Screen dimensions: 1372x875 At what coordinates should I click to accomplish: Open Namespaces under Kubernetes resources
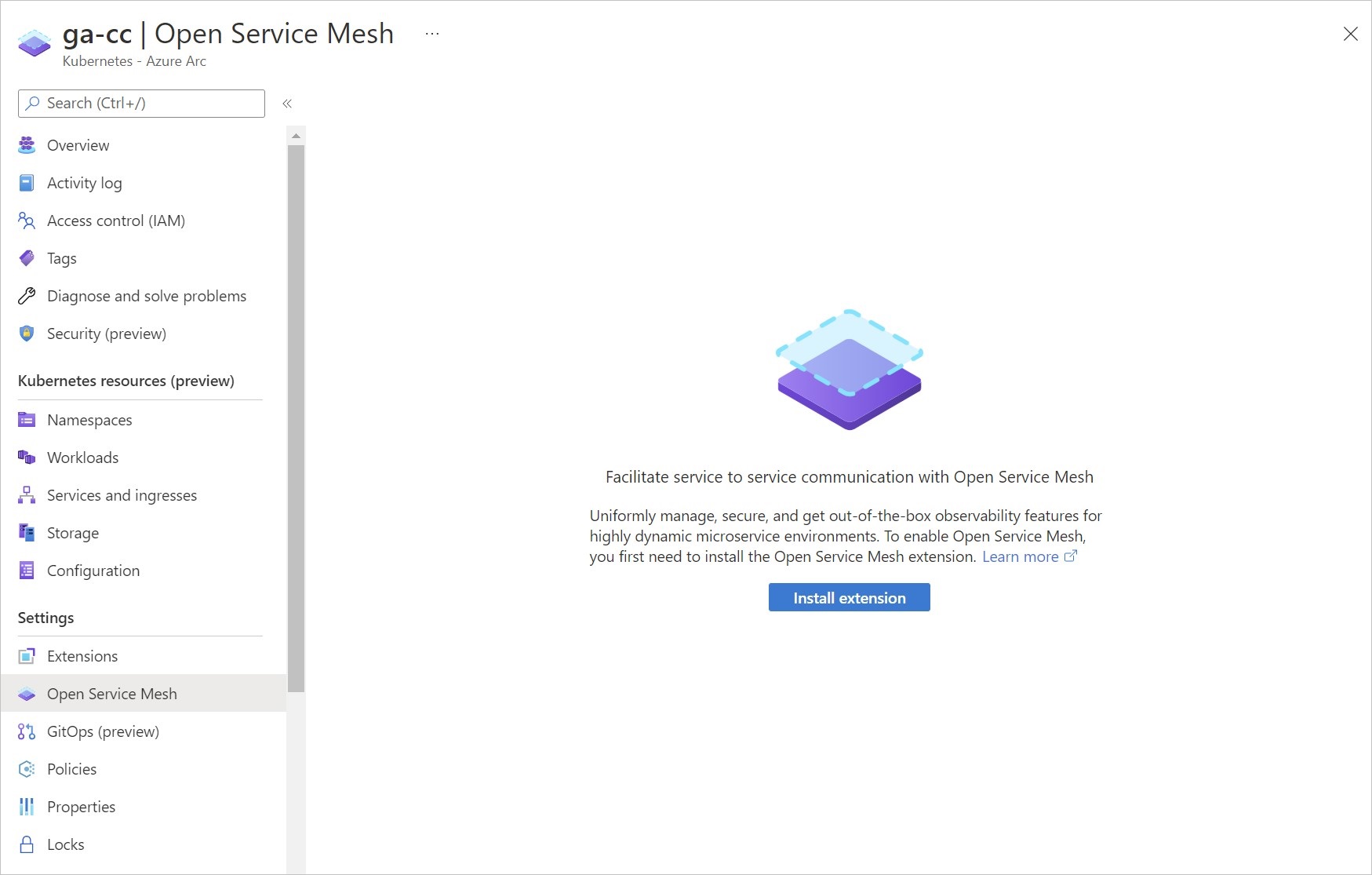click(x=144, y=420)
